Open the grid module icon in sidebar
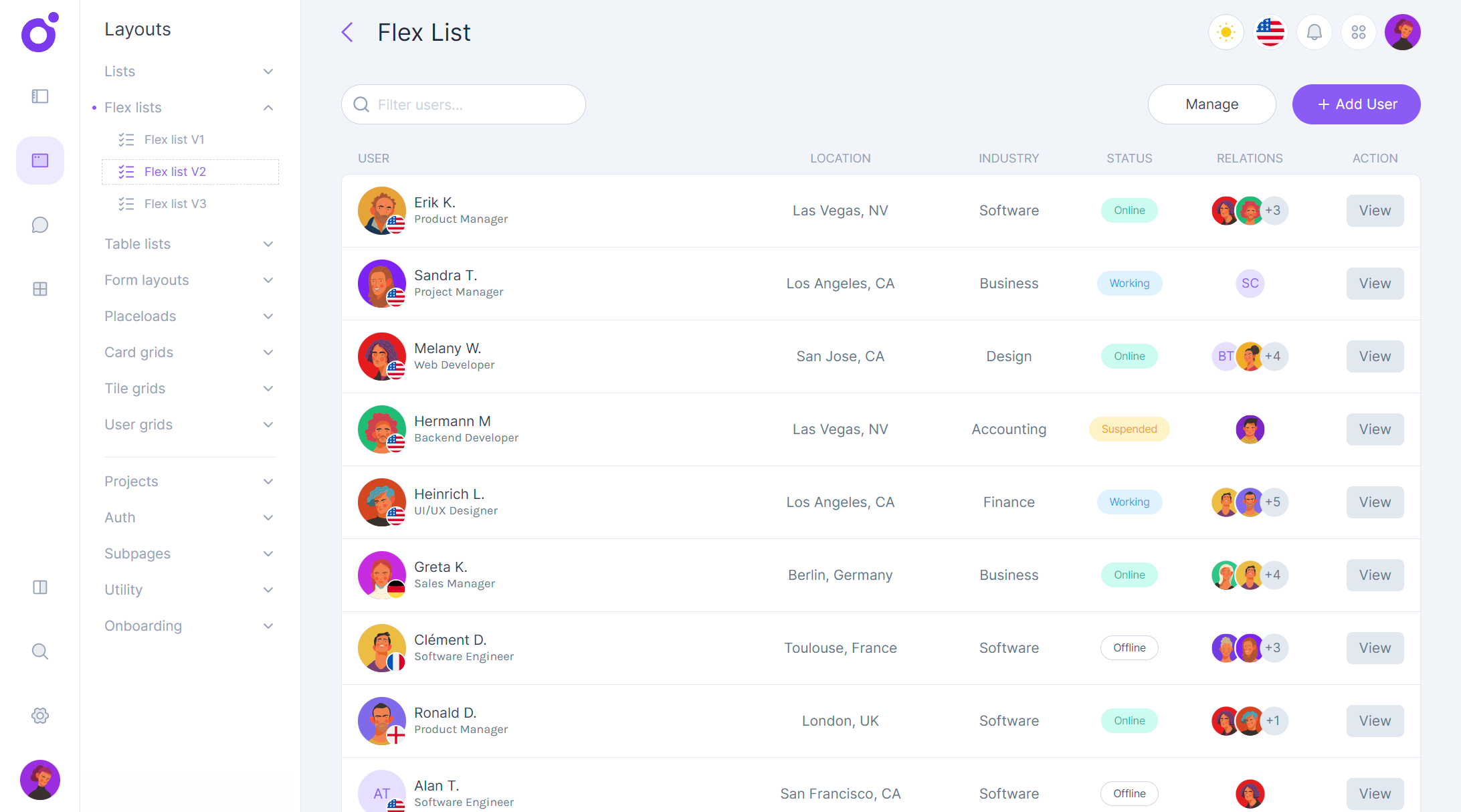The width and height of the screenshot is (1461, 812). pyautogui.click(x=39, y=288)
